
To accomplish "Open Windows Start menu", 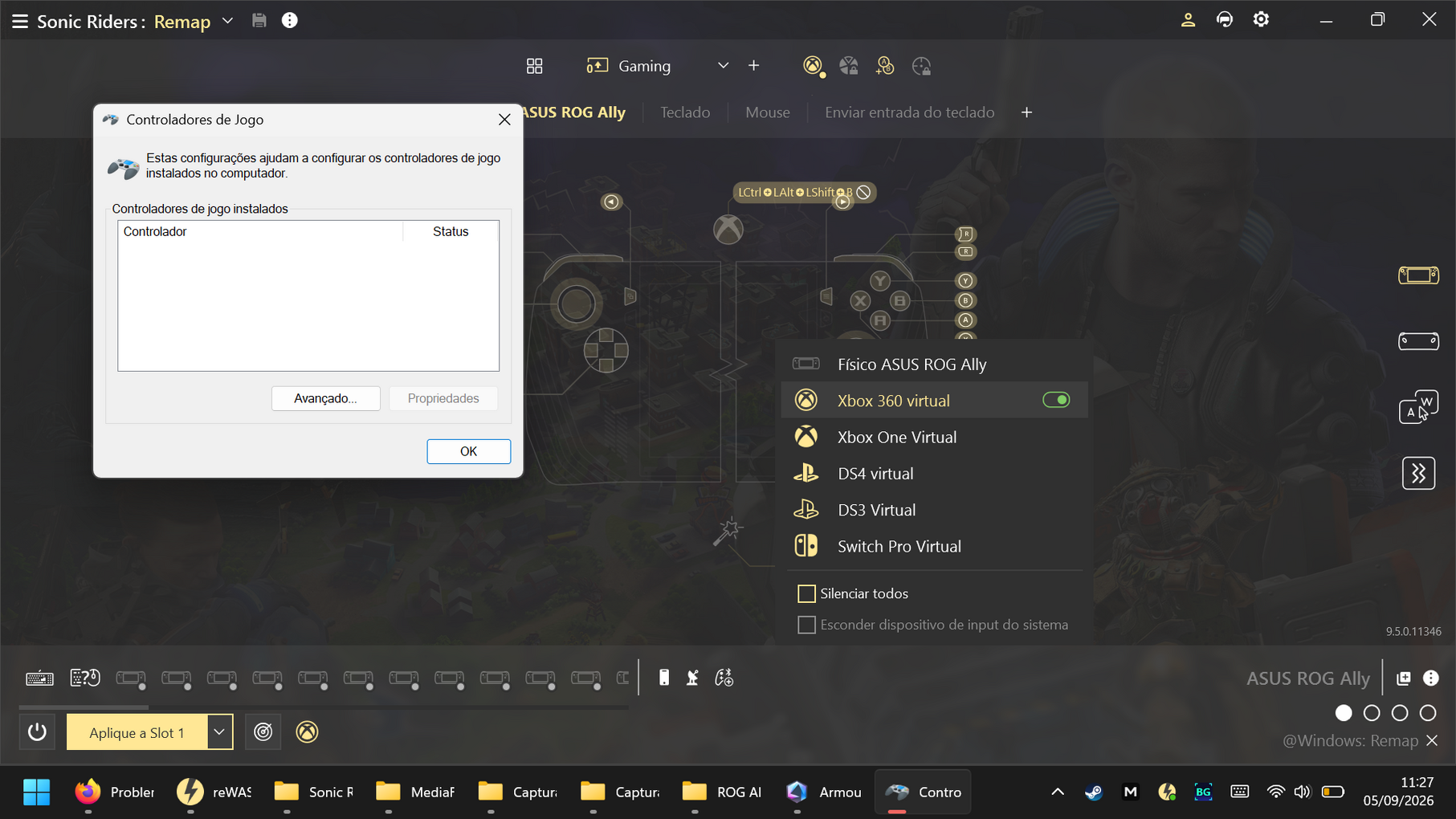I will click(36, 792).
